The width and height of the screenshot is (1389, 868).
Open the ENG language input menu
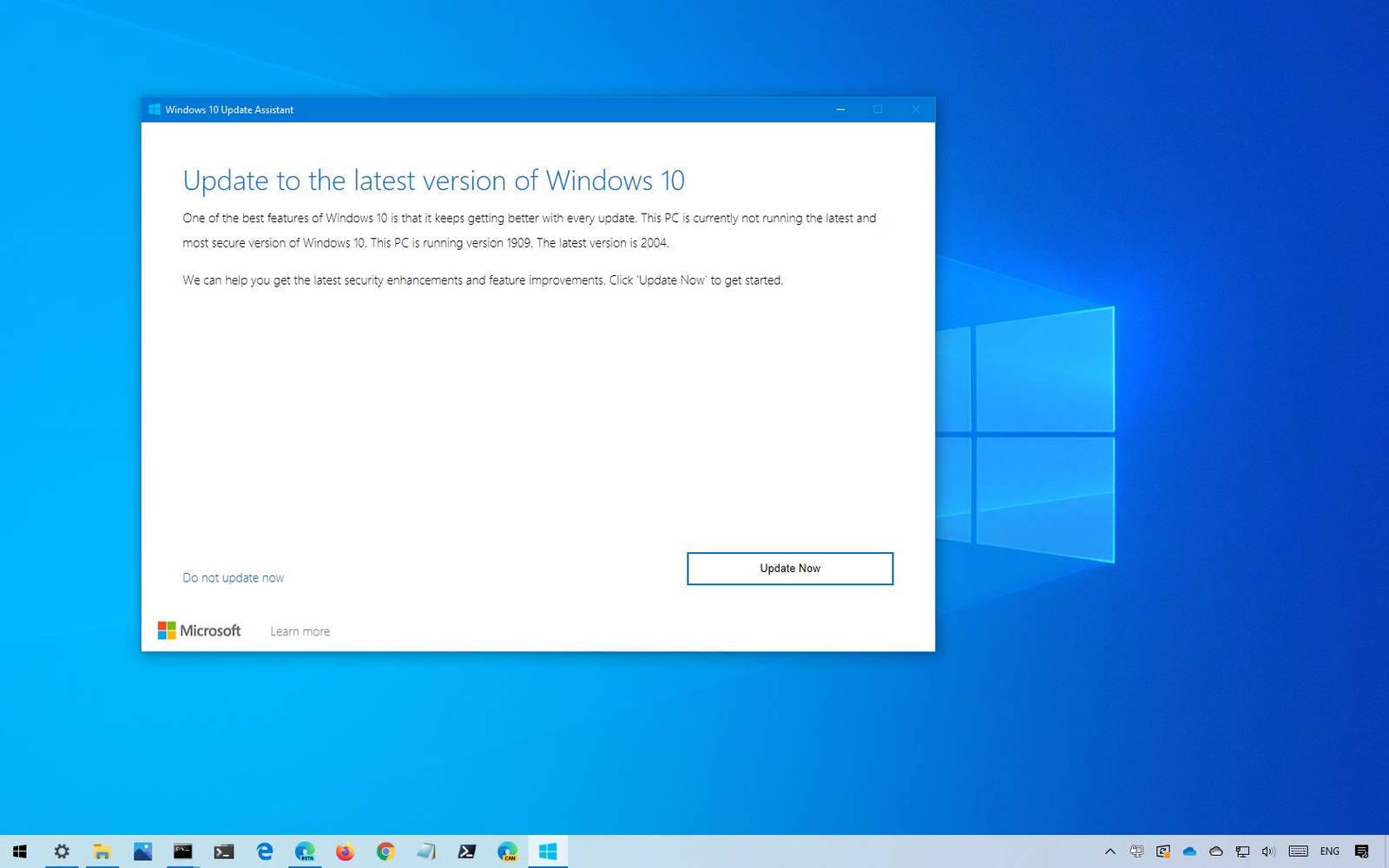click(x=1330, y=852)
